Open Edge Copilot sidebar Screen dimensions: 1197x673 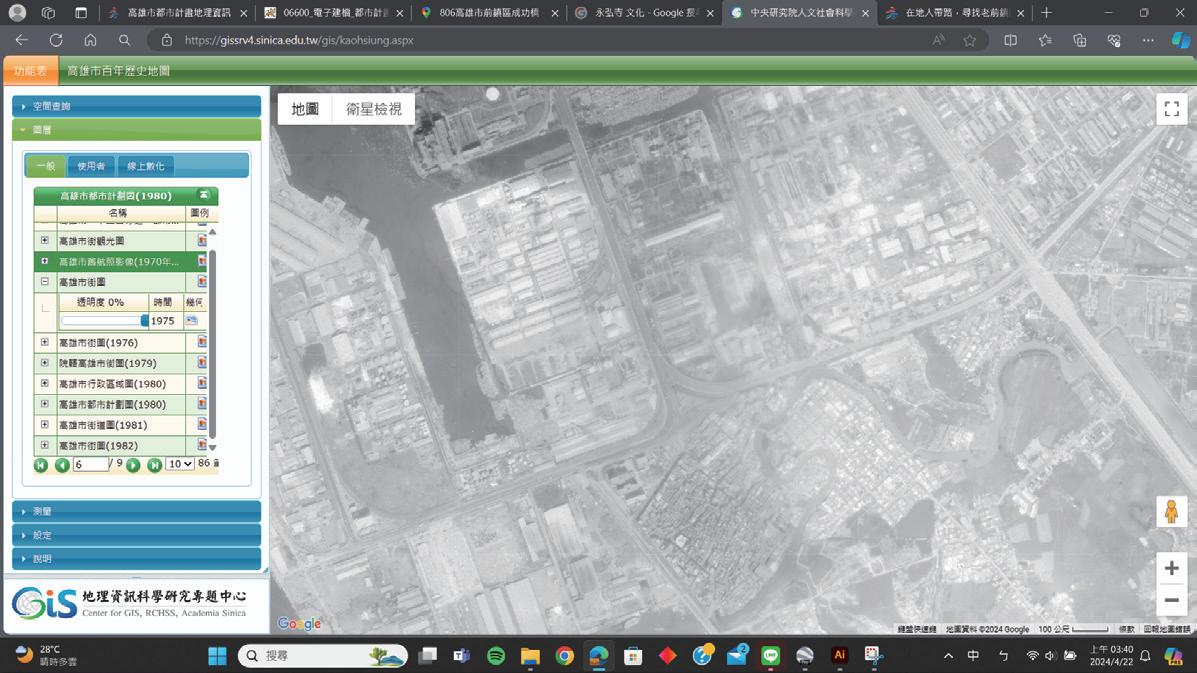coord(1180,40)
